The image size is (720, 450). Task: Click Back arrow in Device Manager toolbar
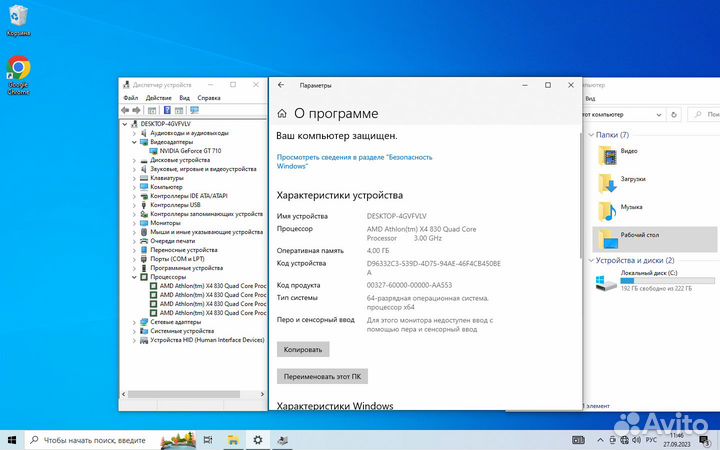[x=125, y=110]
